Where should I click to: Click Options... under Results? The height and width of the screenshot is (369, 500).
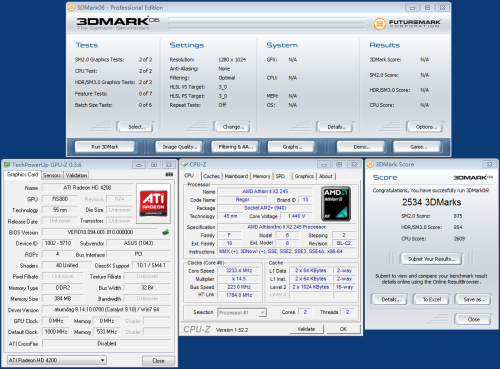pyautogui.click(x=425, y=127)
